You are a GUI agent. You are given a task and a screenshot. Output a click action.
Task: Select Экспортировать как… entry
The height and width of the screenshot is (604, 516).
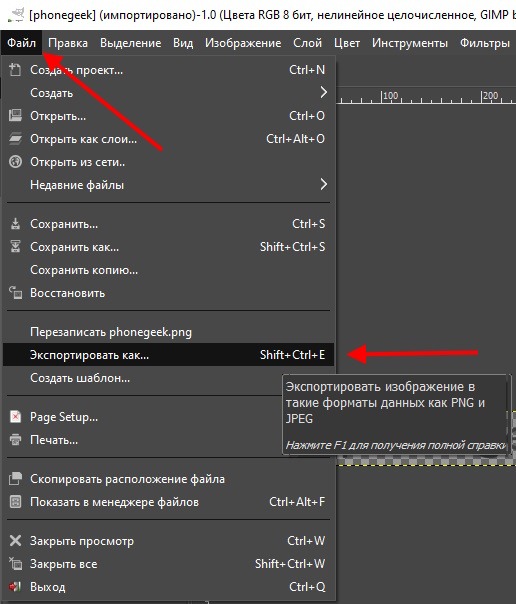tap(168, 354)
